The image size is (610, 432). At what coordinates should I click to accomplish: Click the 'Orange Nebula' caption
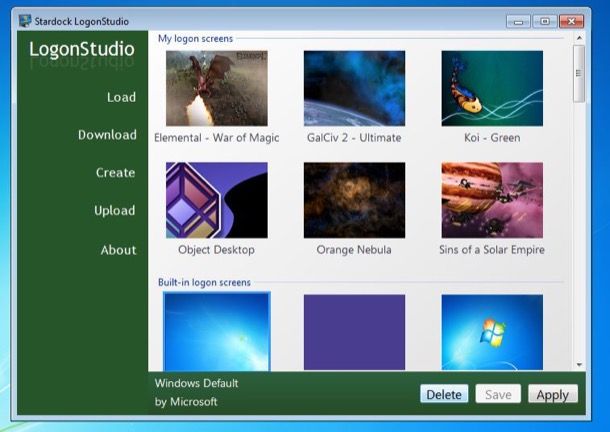click(x=354, y=249)
